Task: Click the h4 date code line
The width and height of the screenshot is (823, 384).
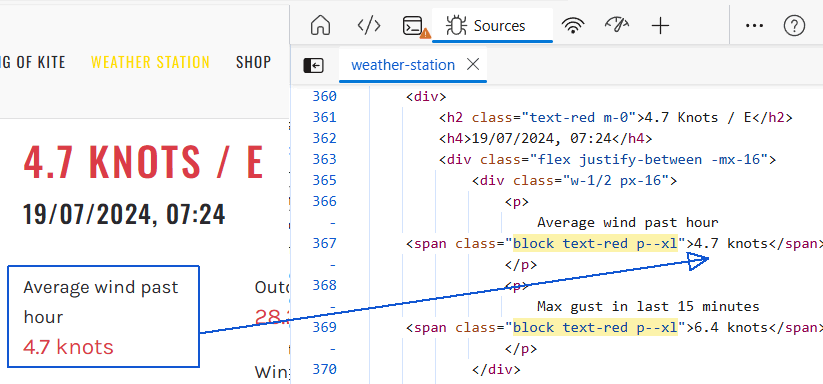Action: 546,138
